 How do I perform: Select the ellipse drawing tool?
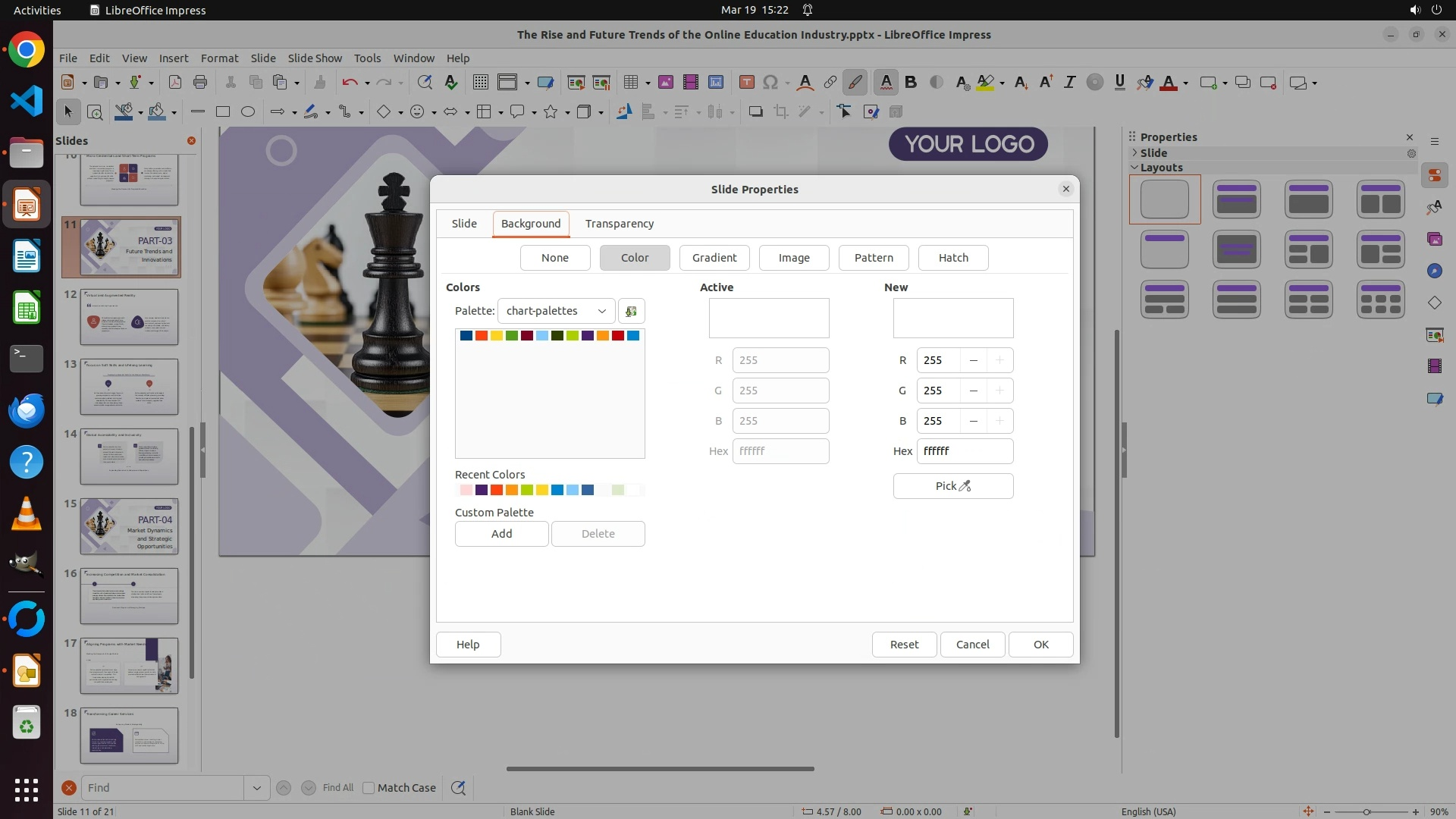pyautogui.click(x=248, y=112)
